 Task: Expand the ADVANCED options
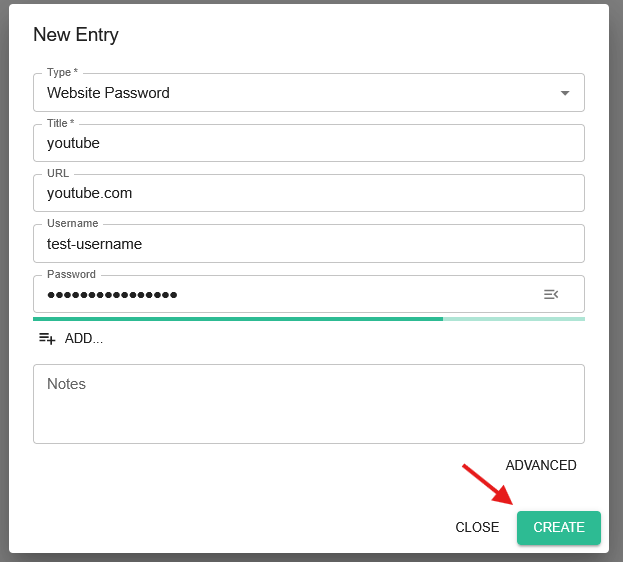tap(541, 465)
